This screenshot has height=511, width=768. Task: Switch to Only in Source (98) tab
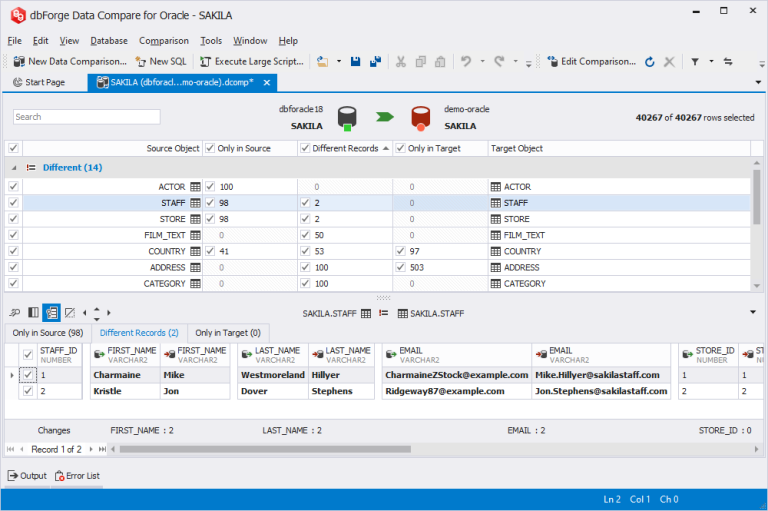tap(47, 332)
